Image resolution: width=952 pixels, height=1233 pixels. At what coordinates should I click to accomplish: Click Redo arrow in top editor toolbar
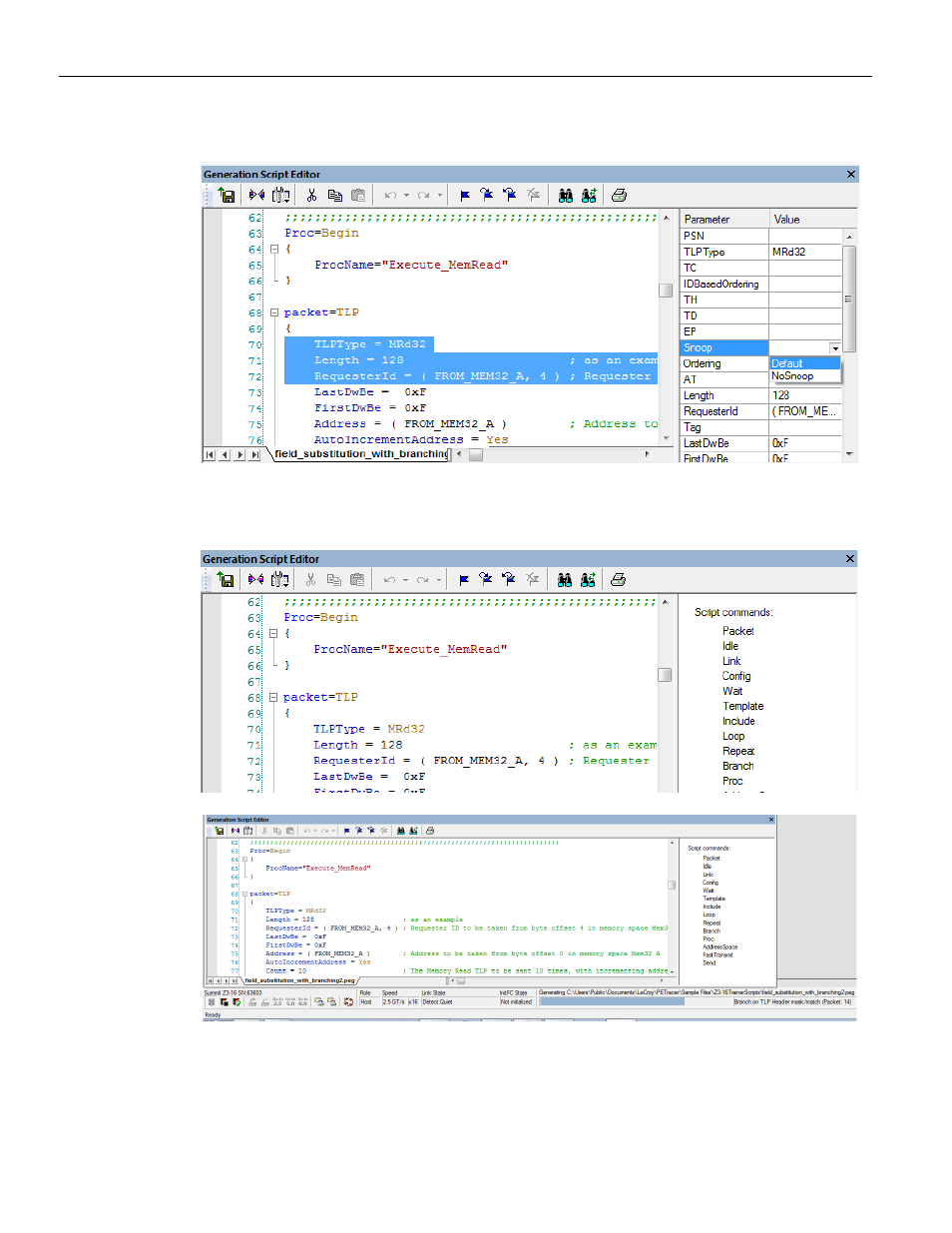[424, 196]
